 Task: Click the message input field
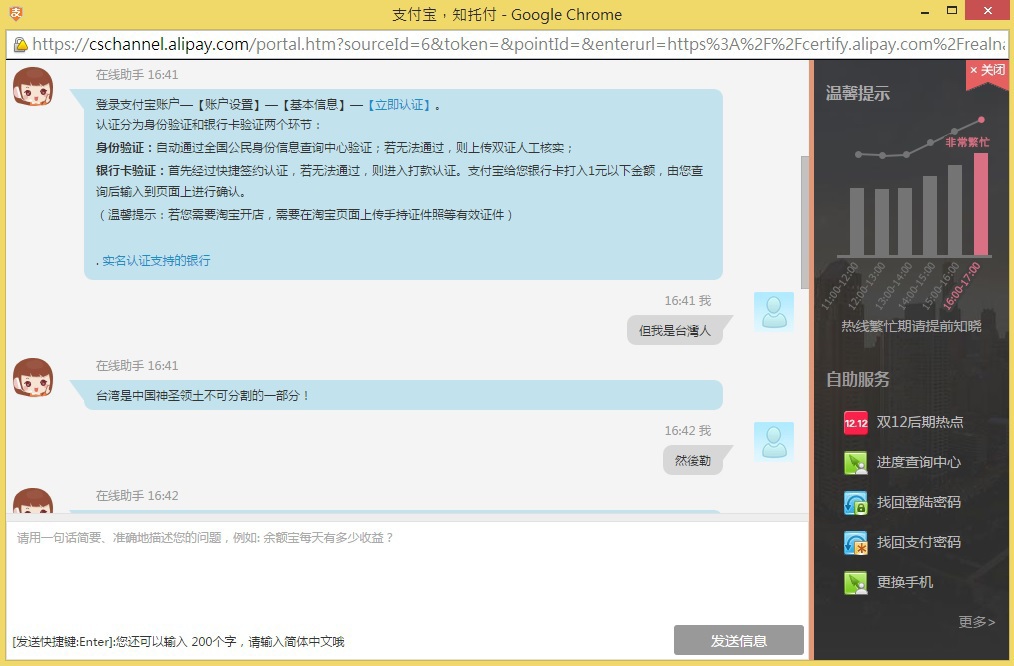coord(407,572)
